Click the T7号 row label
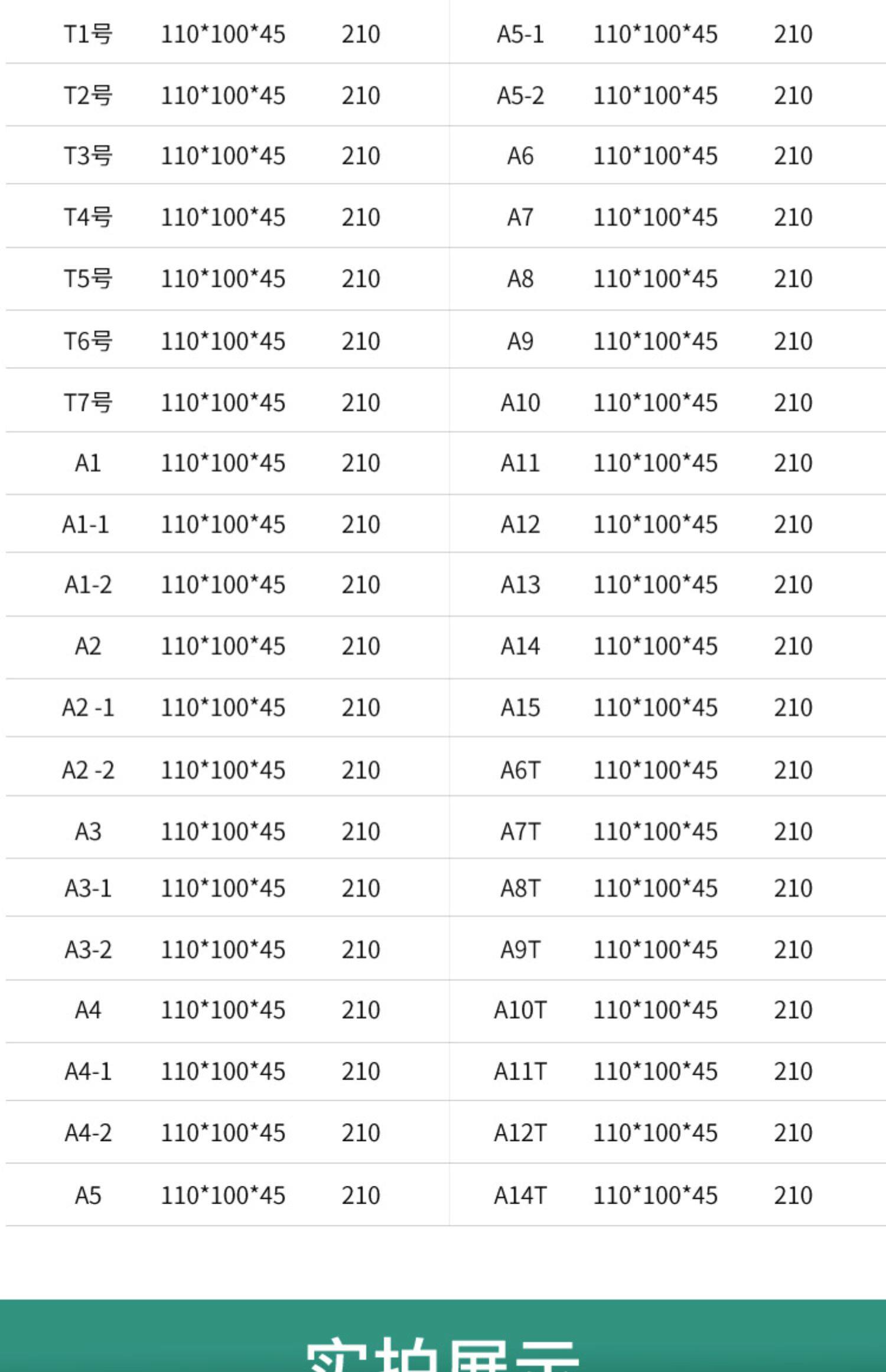The height and width of the screenshot is (1372, 886). point(88,403)
